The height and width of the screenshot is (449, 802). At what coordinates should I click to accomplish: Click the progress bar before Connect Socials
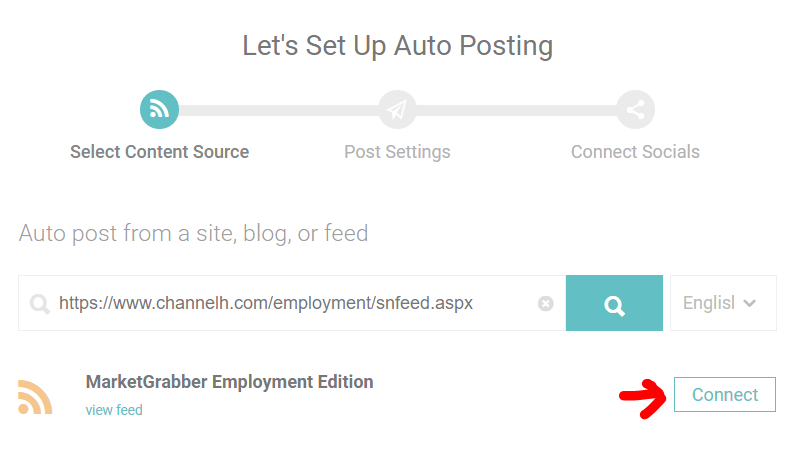(x=517, y=110)
